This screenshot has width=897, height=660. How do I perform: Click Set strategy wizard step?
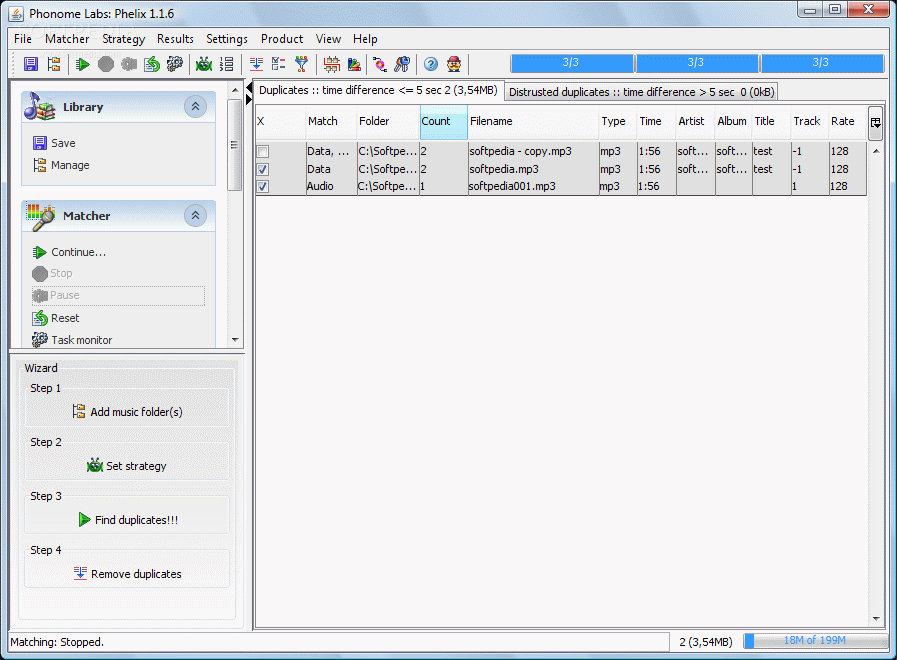(127, 466)
